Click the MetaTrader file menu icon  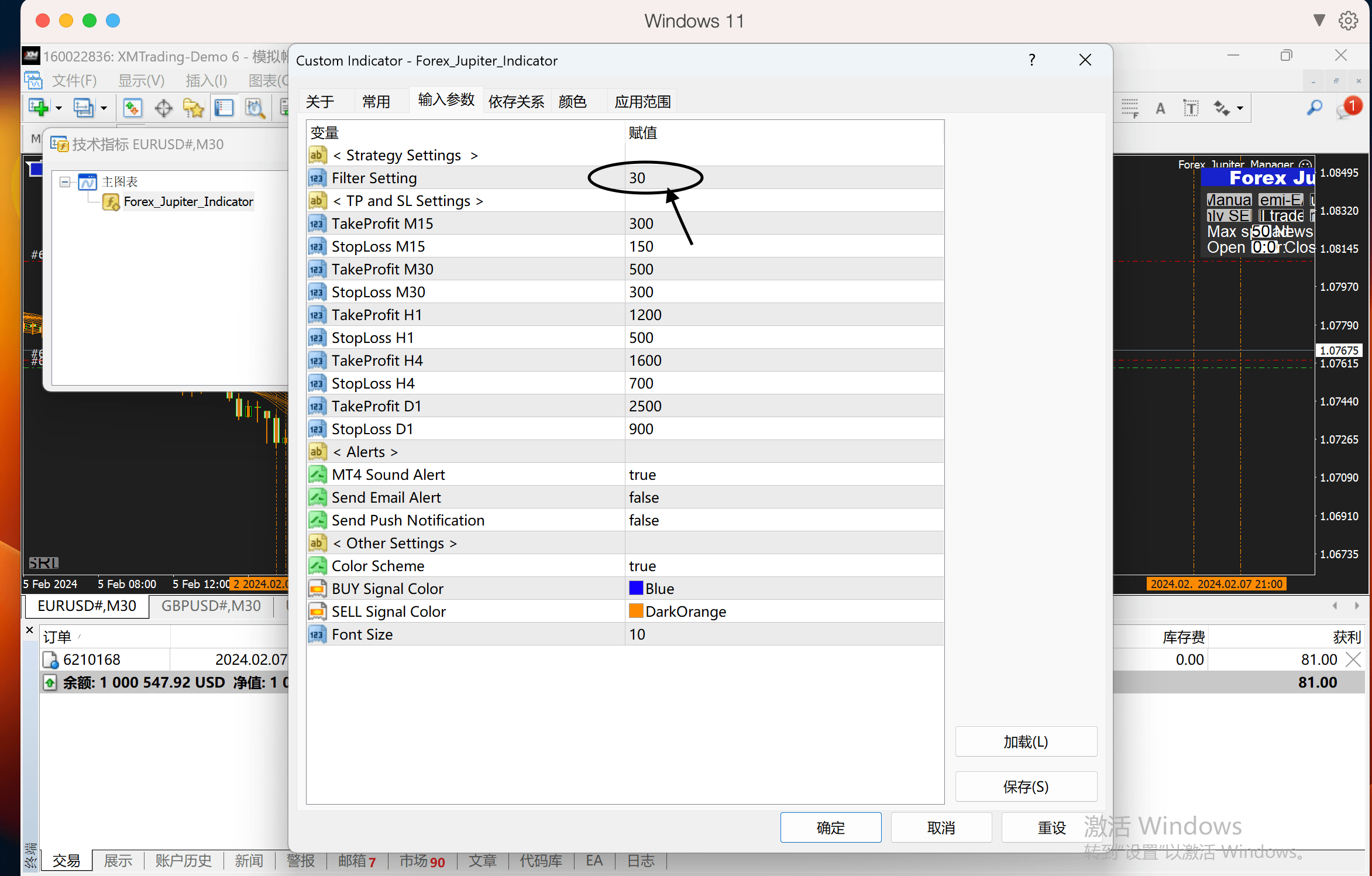point(33,80)
